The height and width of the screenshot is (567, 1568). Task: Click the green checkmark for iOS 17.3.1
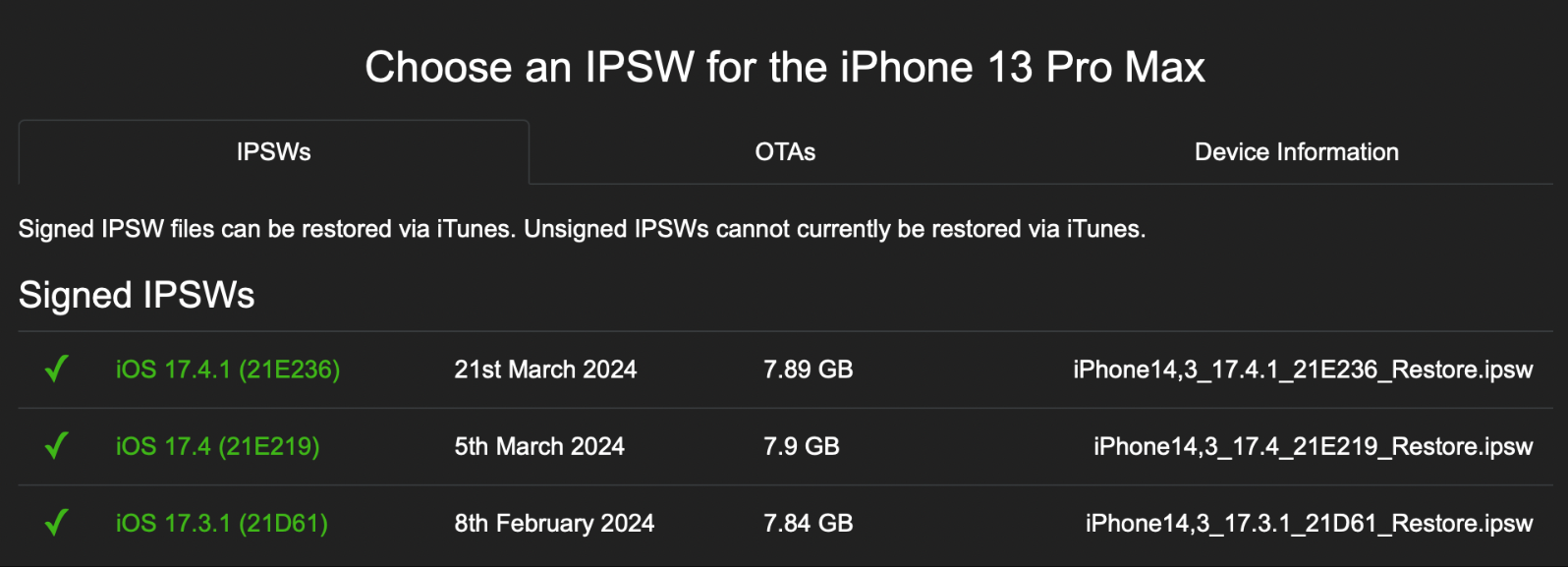point(56,523)
